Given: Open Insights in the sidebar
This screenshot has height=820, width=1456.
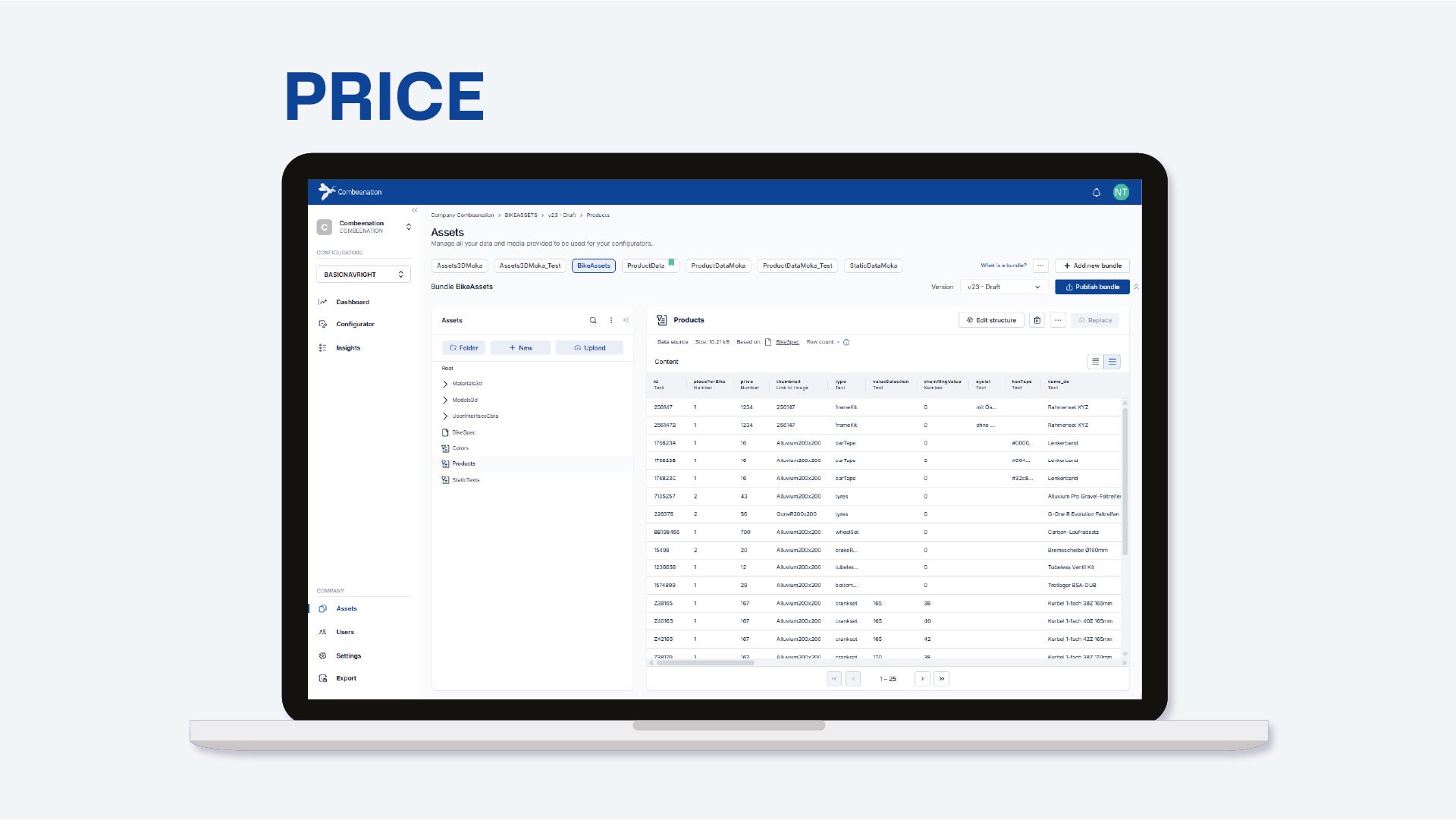Looking at the screenshot, I should pyautogui.click(x=348, y=348).
